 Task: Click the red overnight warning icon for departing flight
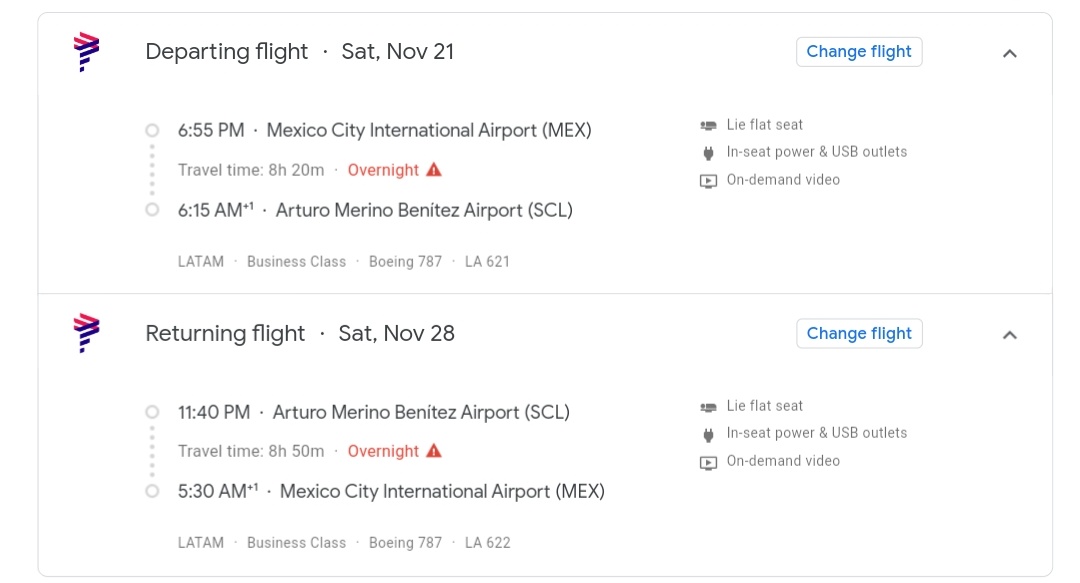pyautogui.click(x=434, y=170)
